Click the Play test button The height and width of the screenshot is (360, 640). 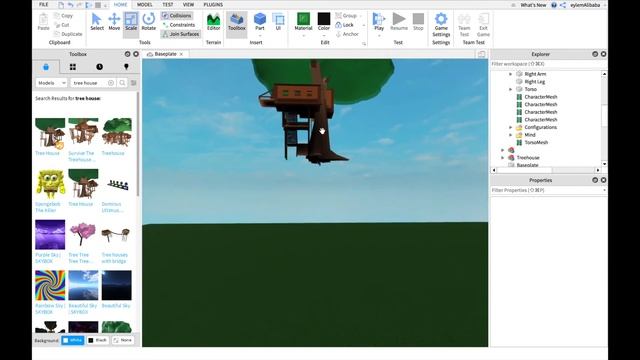pyautogui.click(x=379, y=22)
